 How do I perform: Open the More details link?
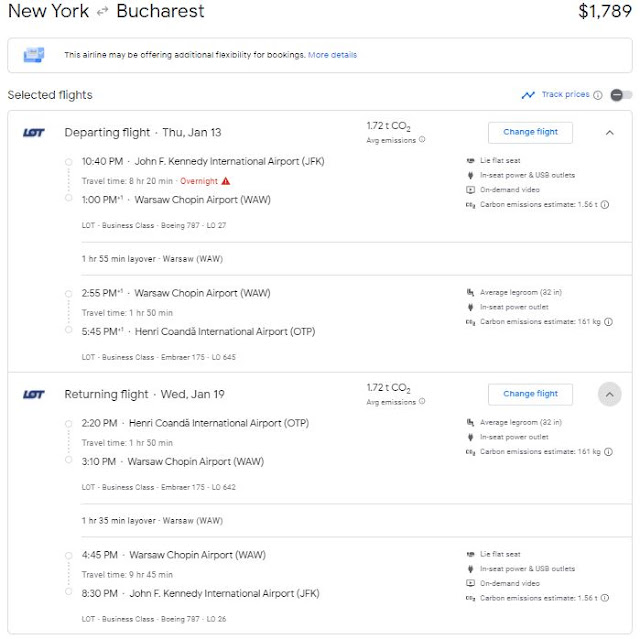(332, 55)
